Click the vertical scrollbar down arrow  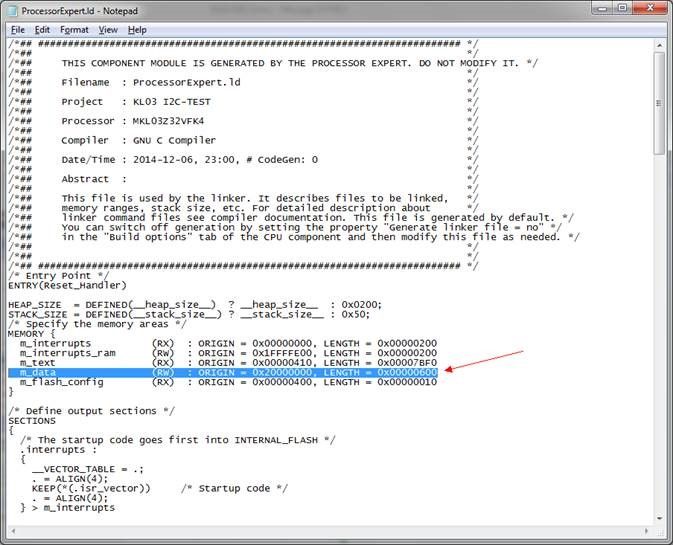coord(660,518)
